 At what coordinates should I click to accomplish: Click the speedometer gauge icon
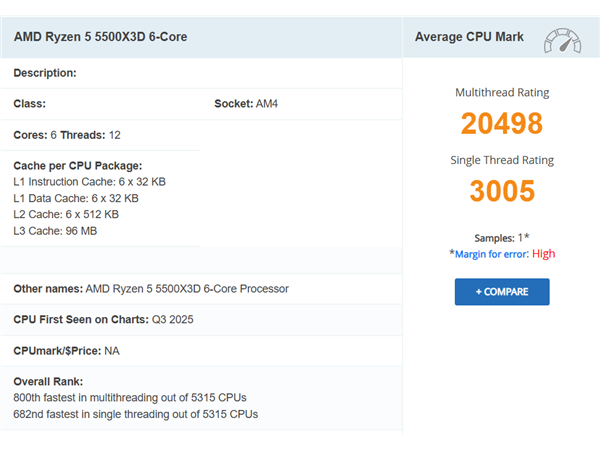562,41
